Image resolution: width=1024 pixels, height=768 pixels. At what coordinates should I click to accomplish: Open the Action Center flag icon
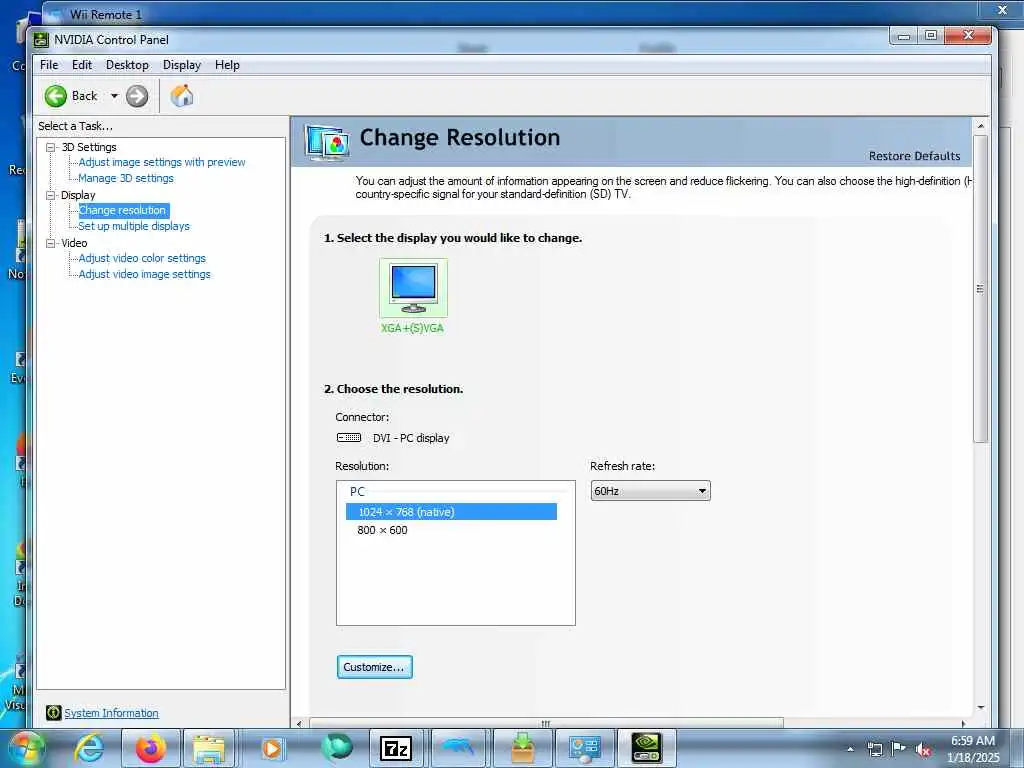click(899, 749)
